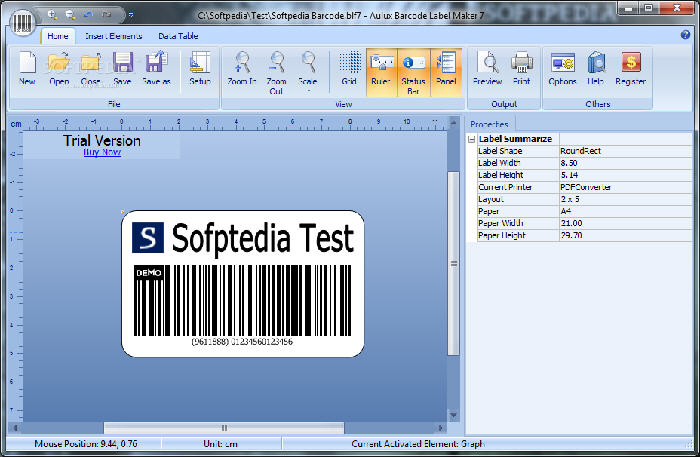Open Help from the Others group
Image resolution: width=700 pixels, height=457 pixels.
(x=596, y=68)
